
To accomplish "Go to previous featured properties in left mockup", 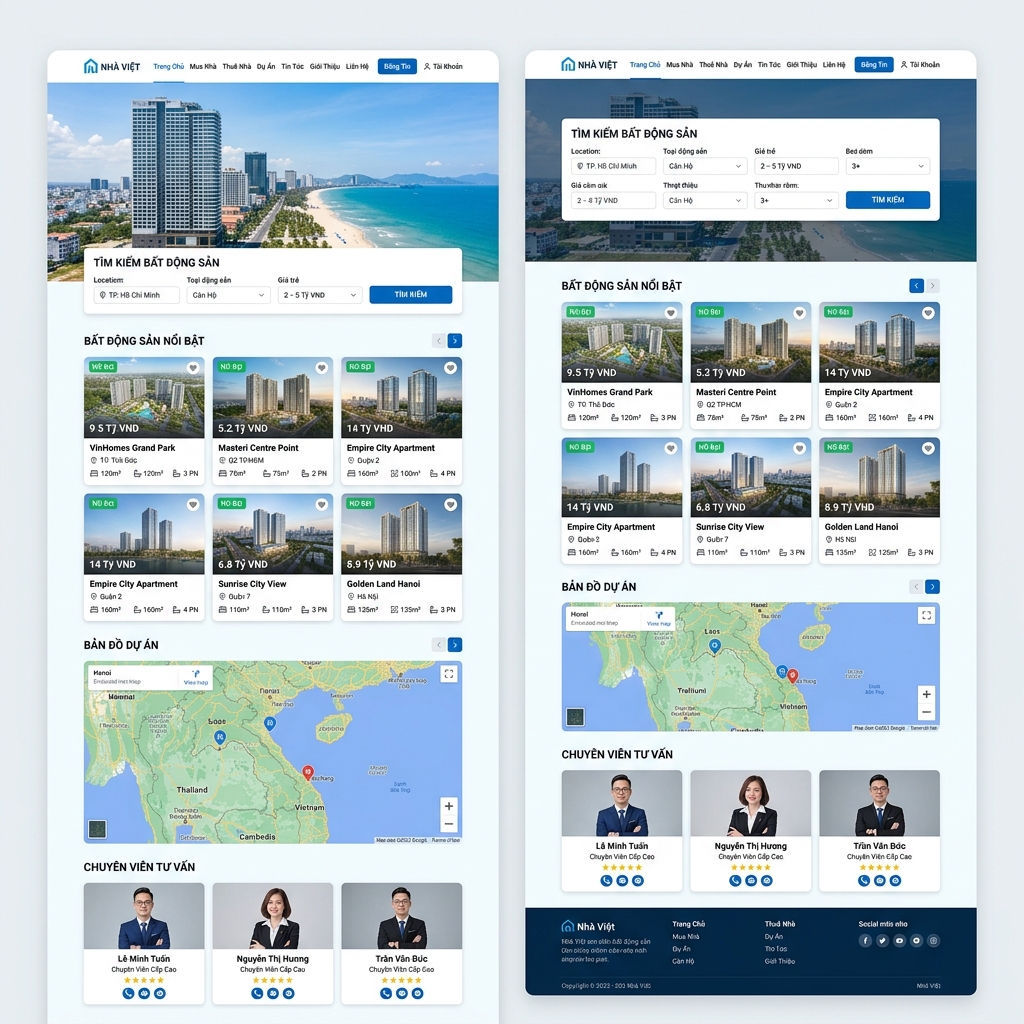I will point(439,340).
